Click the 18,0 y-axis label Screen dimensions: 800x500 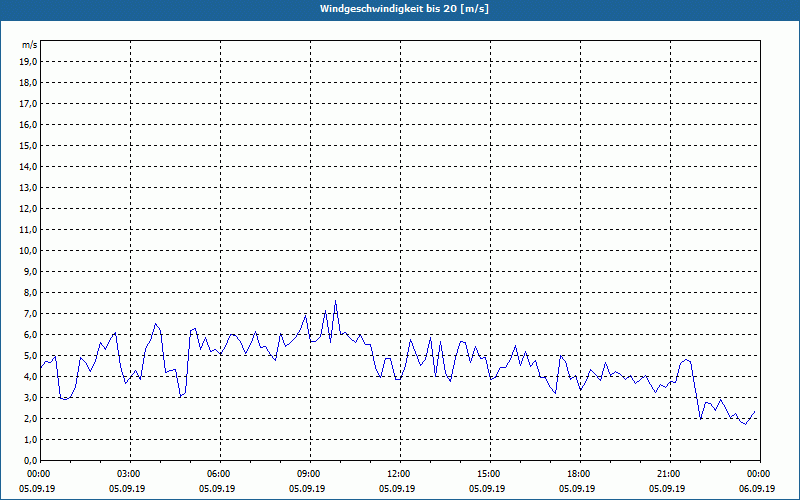coord(28,83)
